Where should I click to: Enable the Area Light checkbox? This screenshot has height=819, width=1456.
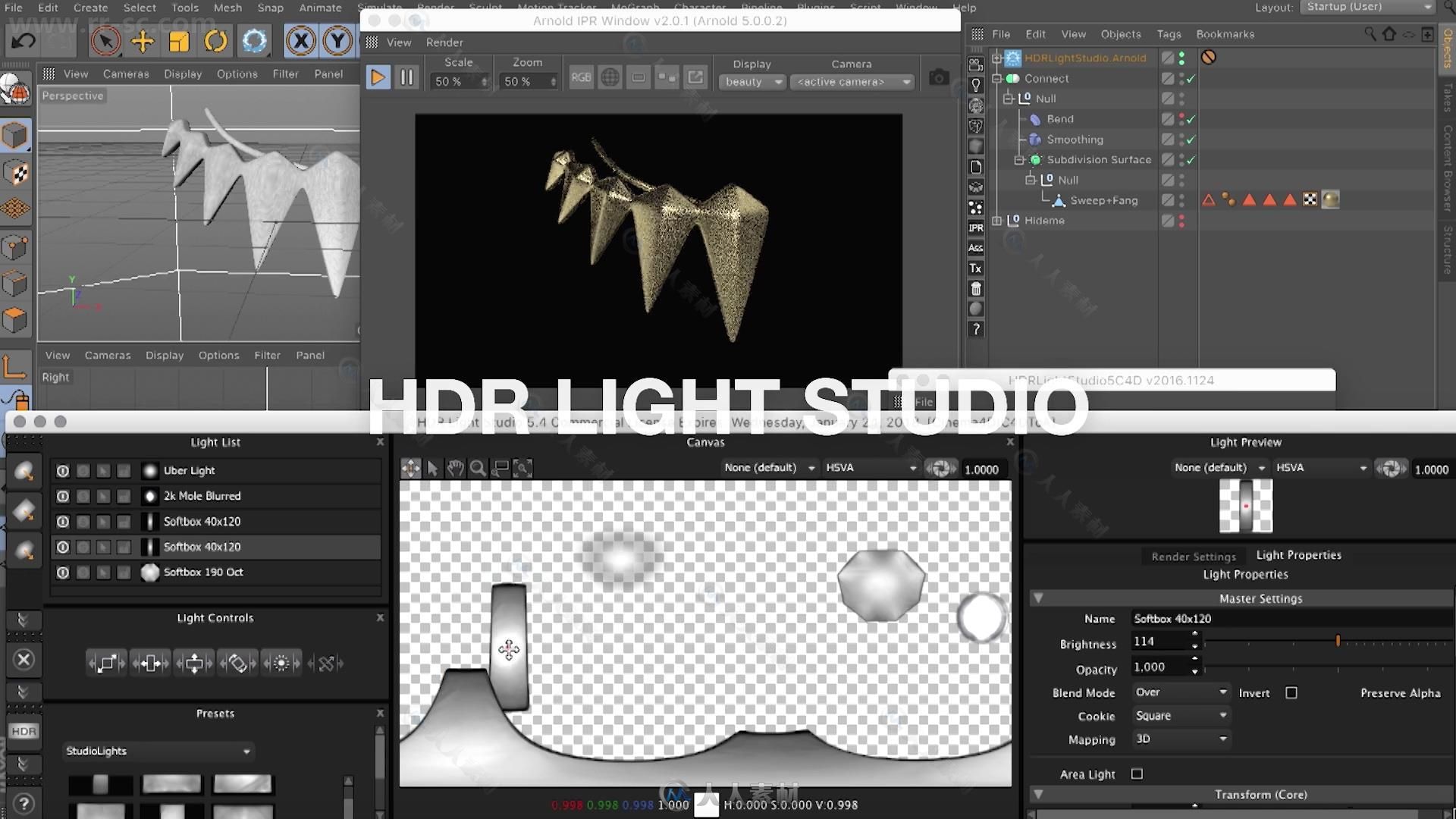(x=1137, y=773)
